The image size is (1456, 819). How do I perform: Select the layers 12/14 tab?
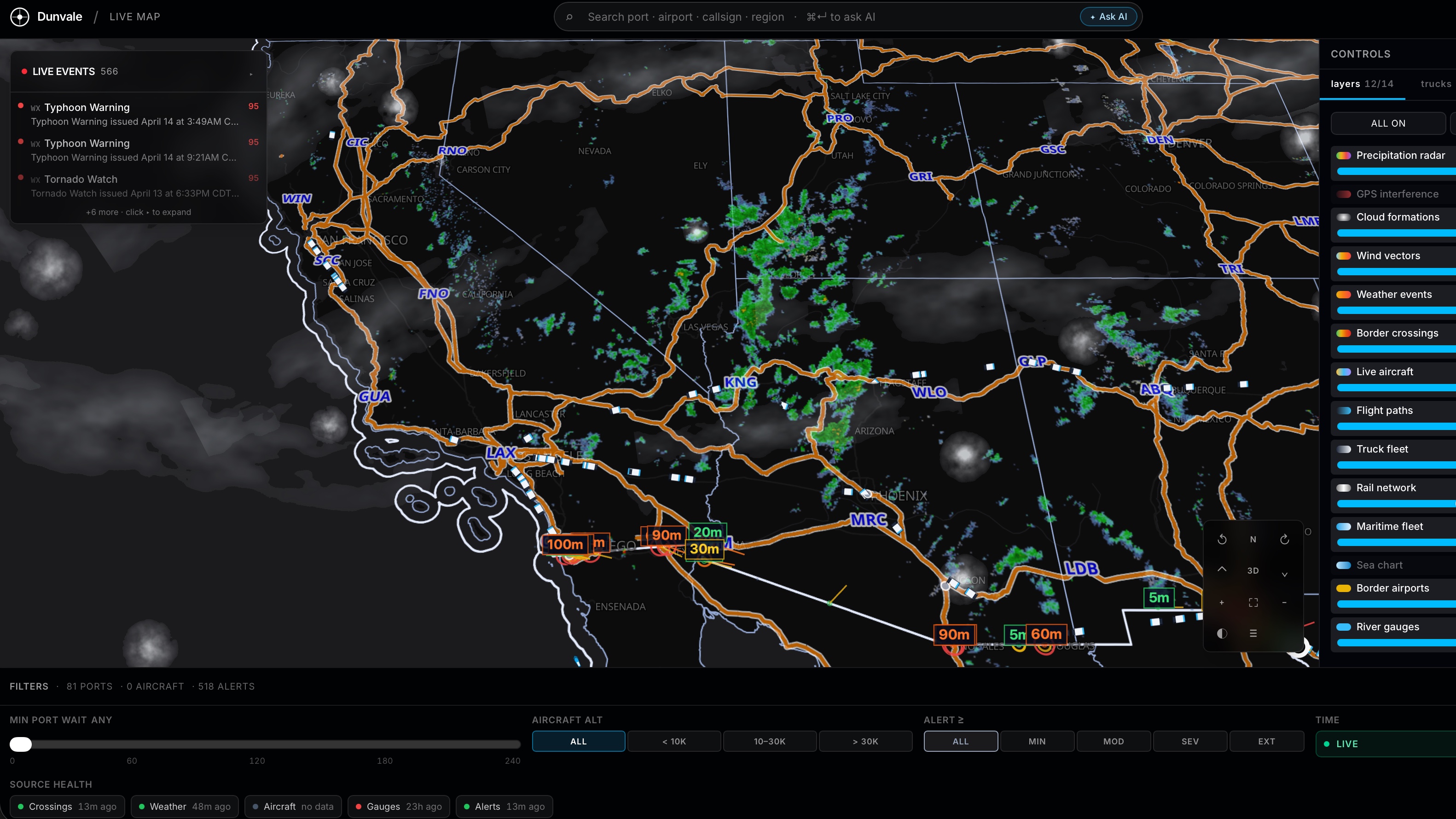pos(1362,84)
